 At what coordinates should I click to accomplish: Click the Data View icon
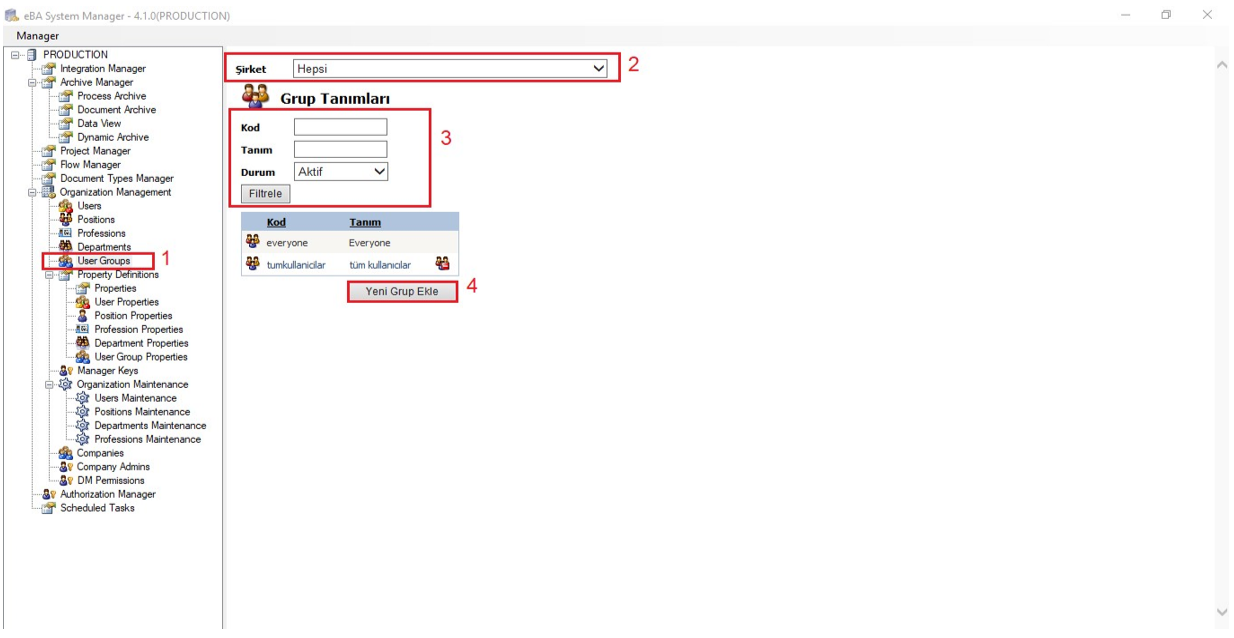click(x=67, y=124)
